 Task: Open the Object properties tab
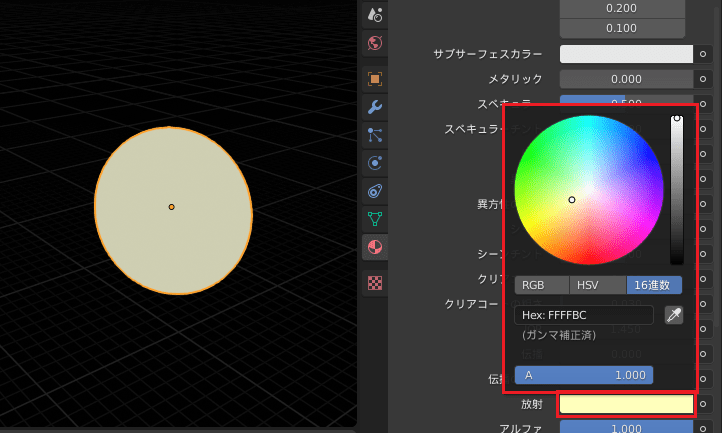375,79
